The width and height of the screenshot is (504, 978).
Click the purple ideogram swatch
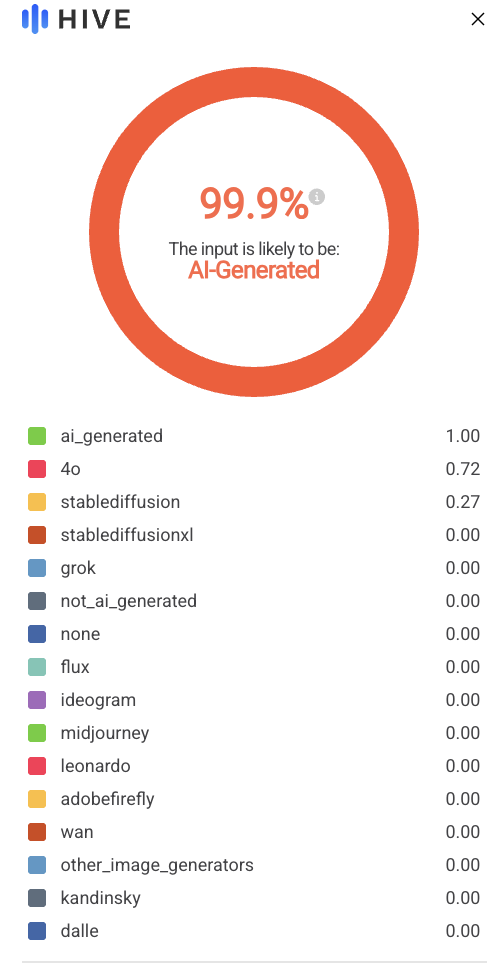(x=37, y=700)
